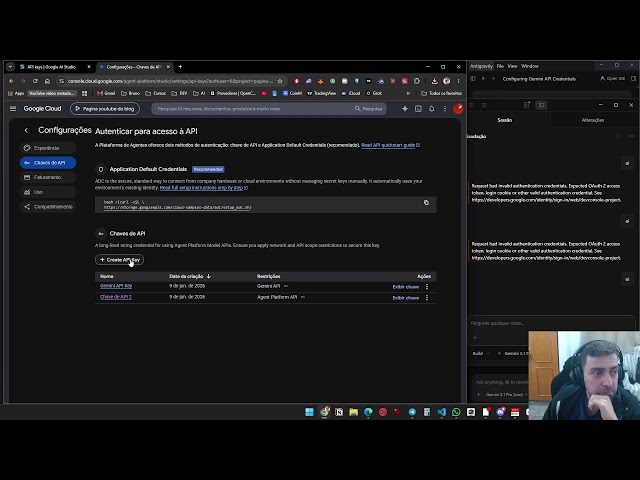Image resolution: width=640 pixels, height=480 pixels.
Task: Open the project selector Pagina youtube do blog
Action: point(105,109)
